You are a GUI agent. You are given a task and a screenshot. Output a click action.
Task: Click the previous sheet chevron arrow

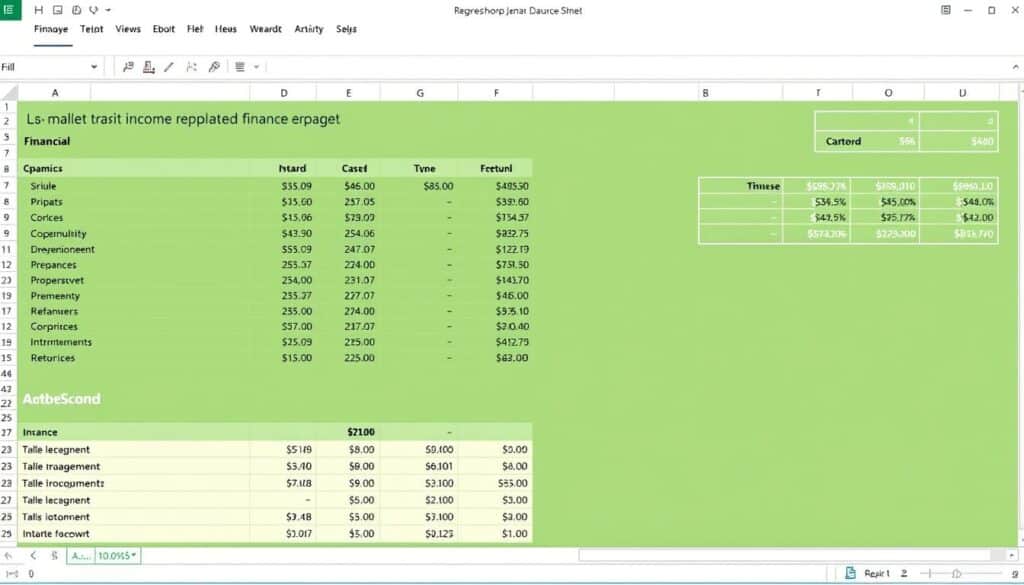[33, 556]
